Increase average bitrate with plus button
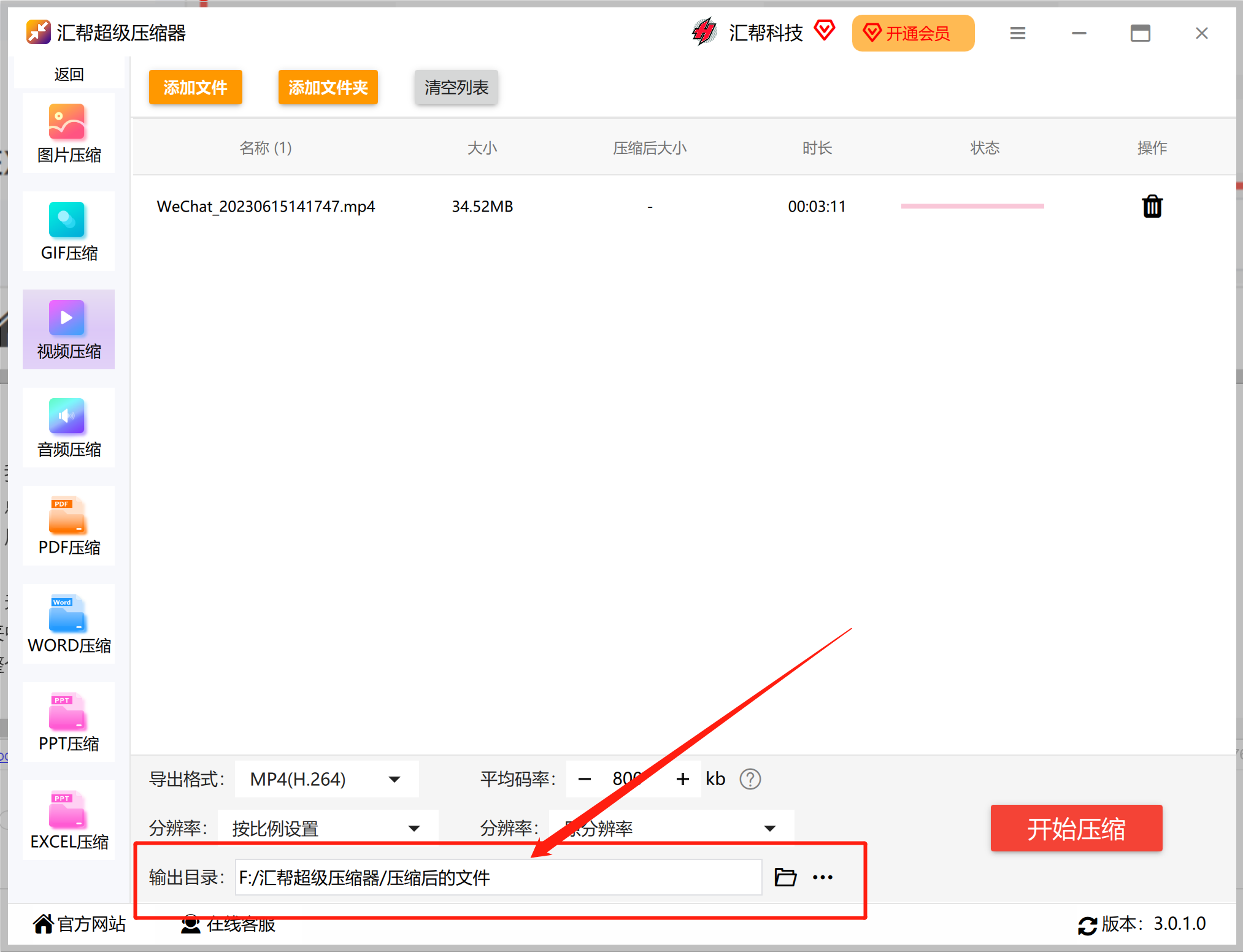This screenshot has width=1243, height=952. coord(682,779)
